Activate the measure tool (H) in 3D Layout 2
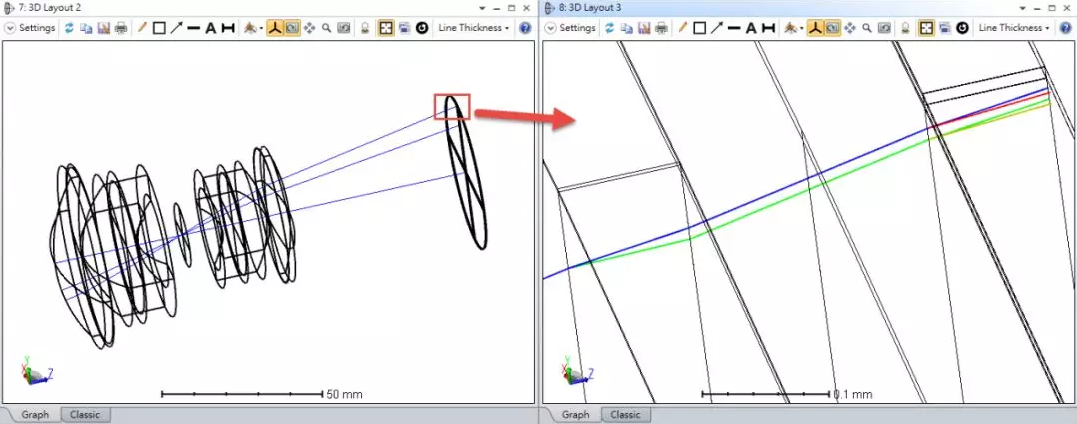Viewport: 1077px width, 424px height. tap(227, 28)
